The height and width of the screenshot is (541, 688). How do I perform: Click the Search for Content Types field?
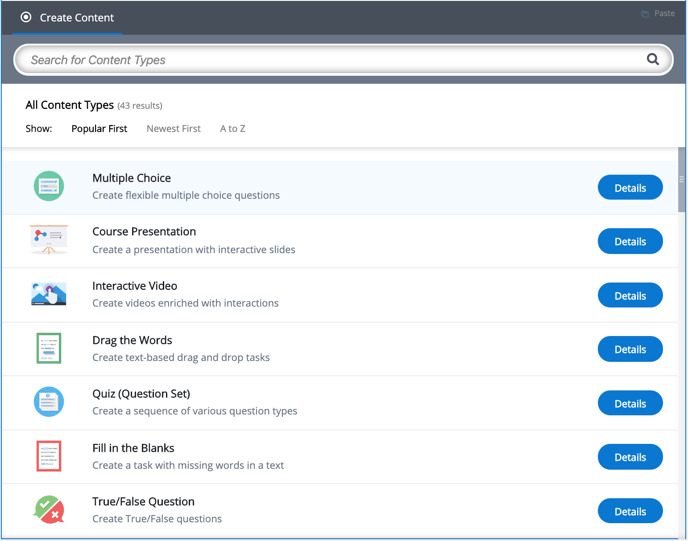click(x=330, y=60)
